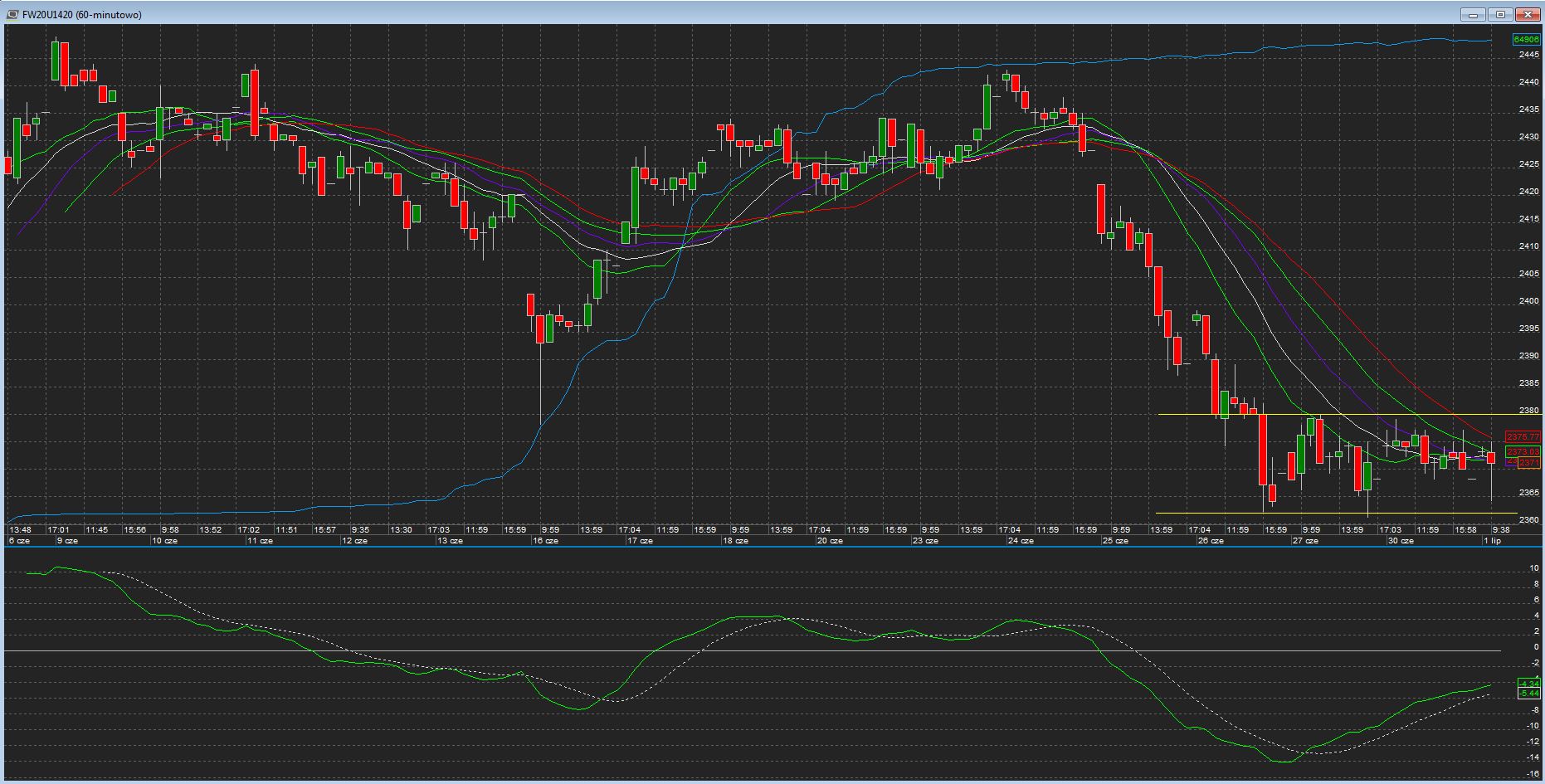The image size is (1545, 784).
Task: Click the 2373.03 price label in green box
Action: pos(1523,452)
